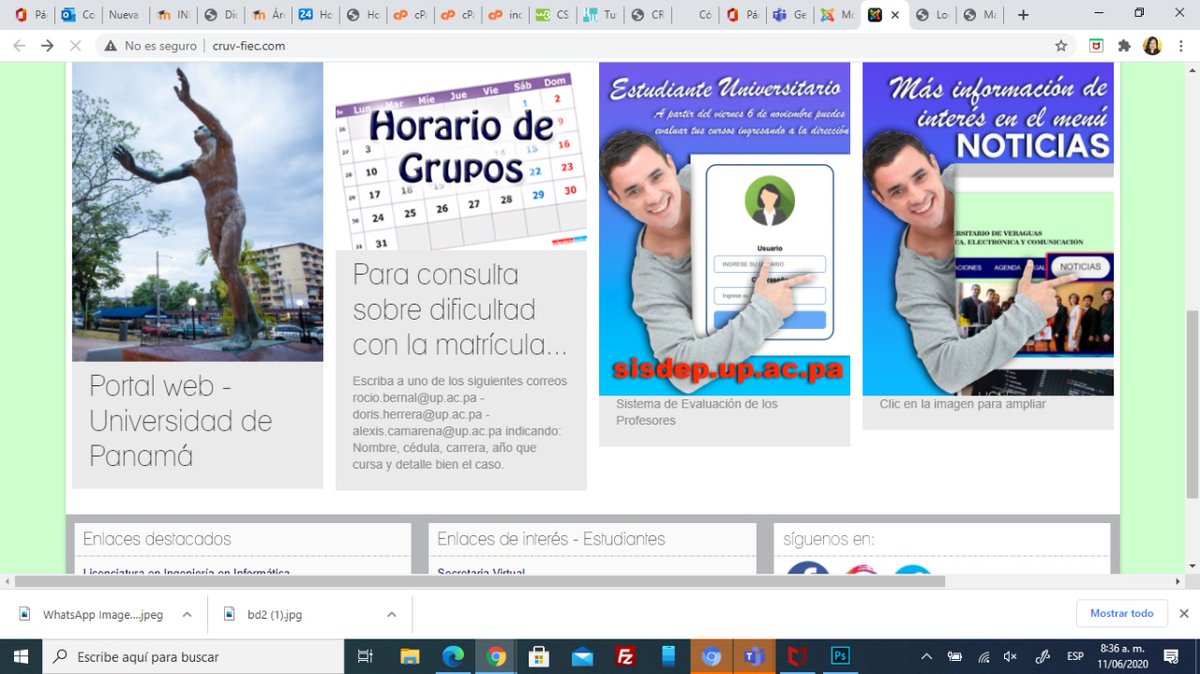
Task: Switch to the Outlook mail tab
Action: point(76,14)
